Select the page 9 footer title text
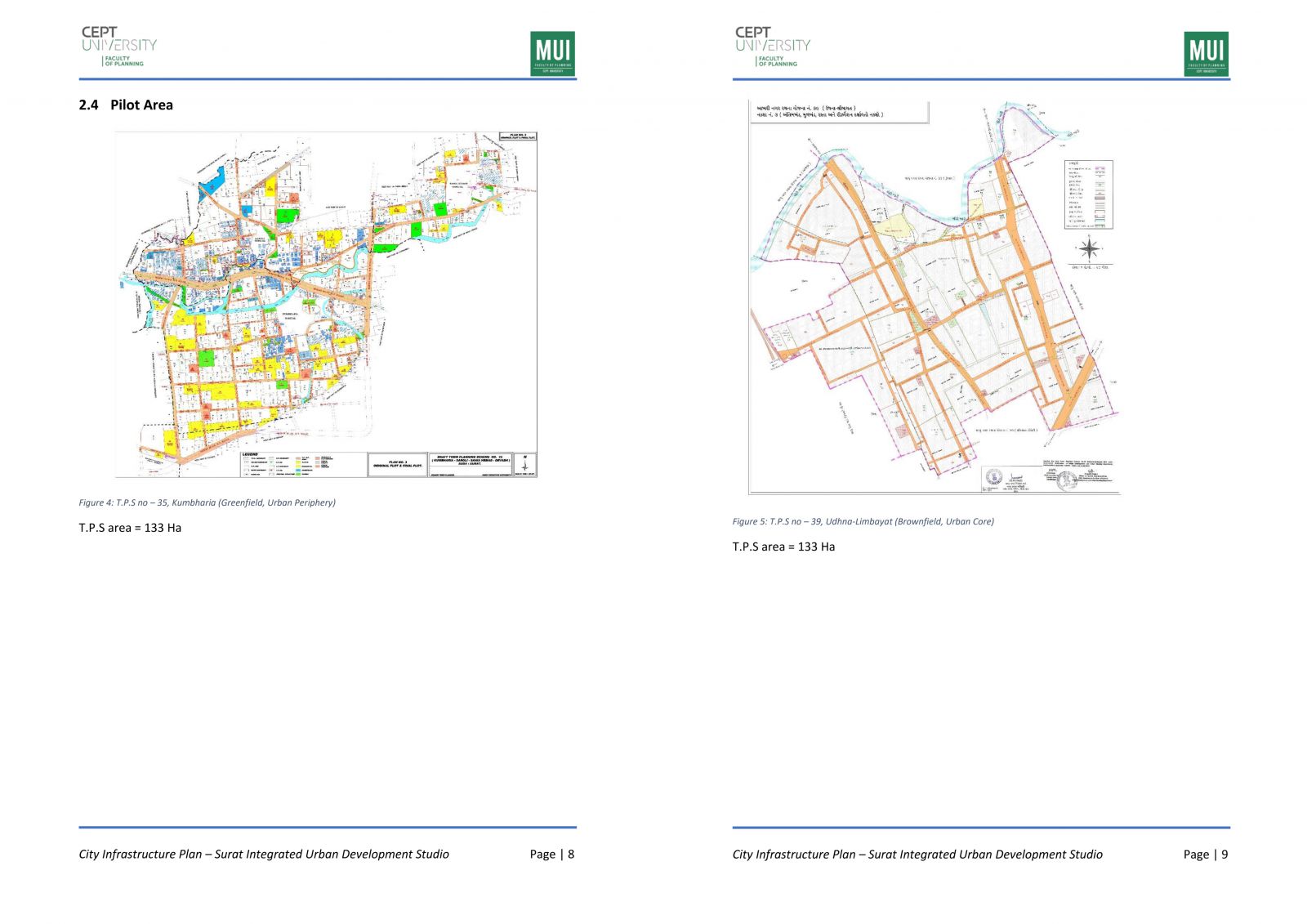1307x924 pixels. point(917,854)
